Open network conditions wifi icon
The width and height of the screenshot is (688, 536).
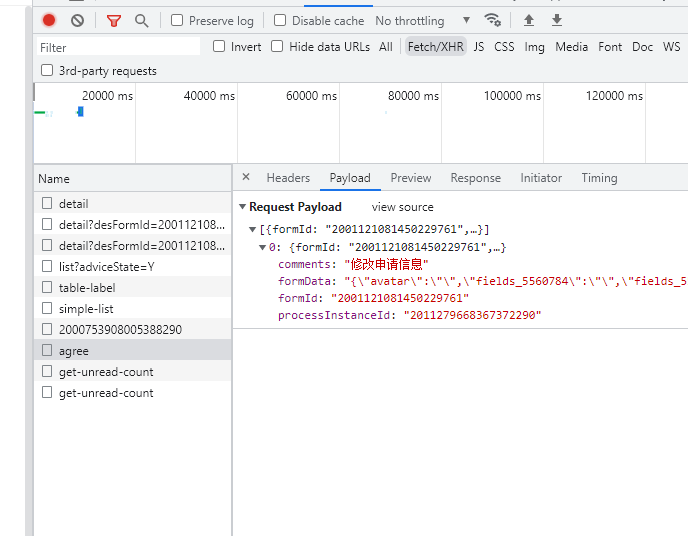click(x=492, y=20)
